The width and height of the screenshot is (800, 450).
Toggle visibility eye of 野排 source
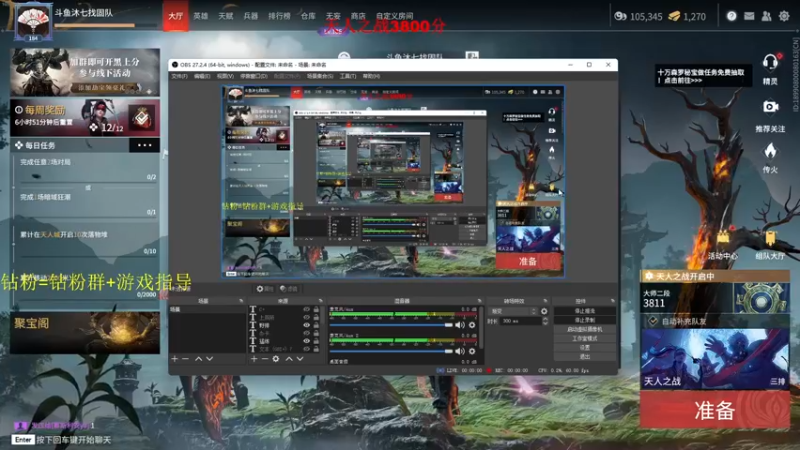tap(307, 325)
